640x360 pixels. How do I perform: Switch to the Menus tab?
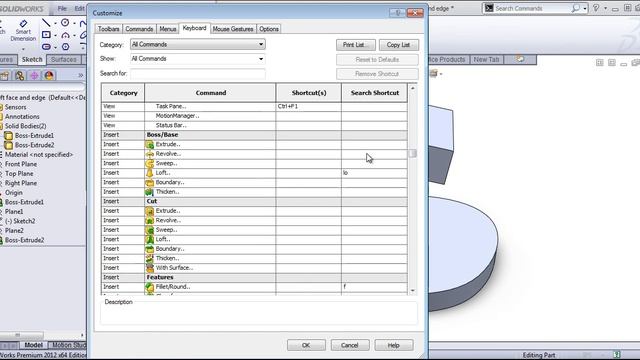coord(168,29)
